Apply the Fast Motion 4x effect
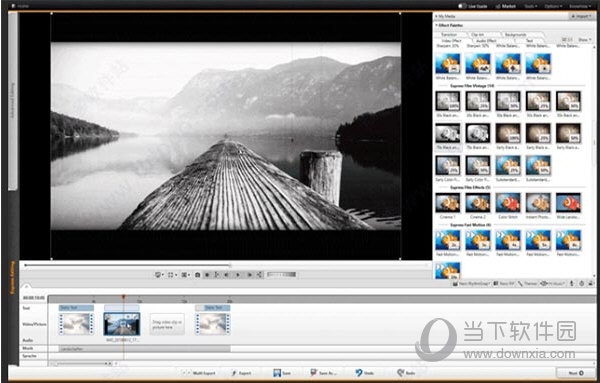Image resolution: width=600 pixels, height=383 pixels. point(508,243)
